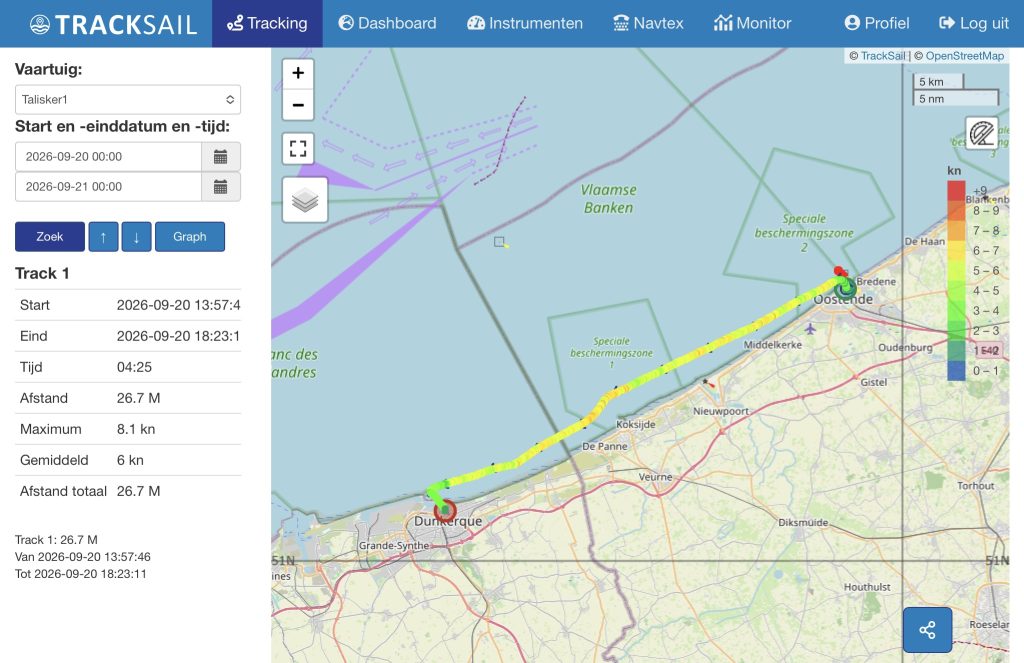Open the Navtex menu item

coord(648,24)
